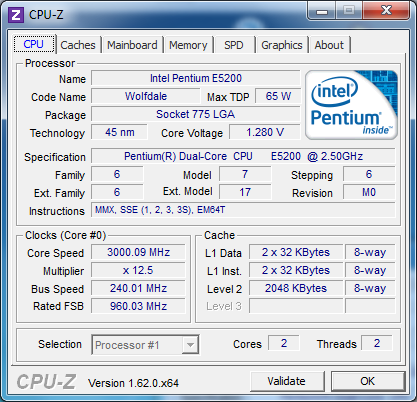Click the Intel Pentium inside logo
Image resolution: width=417 pixels, height=402 pixels.
(351, 105)
